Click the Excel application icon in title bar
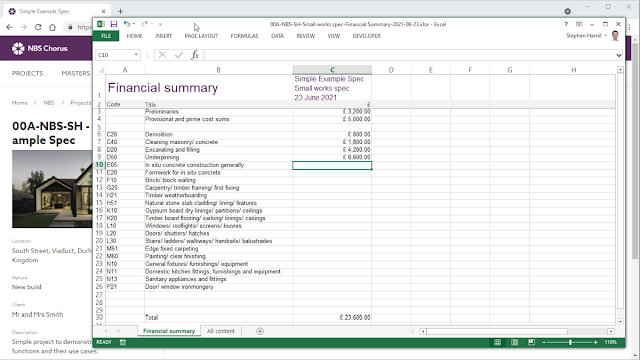 (x=101, y=24)
